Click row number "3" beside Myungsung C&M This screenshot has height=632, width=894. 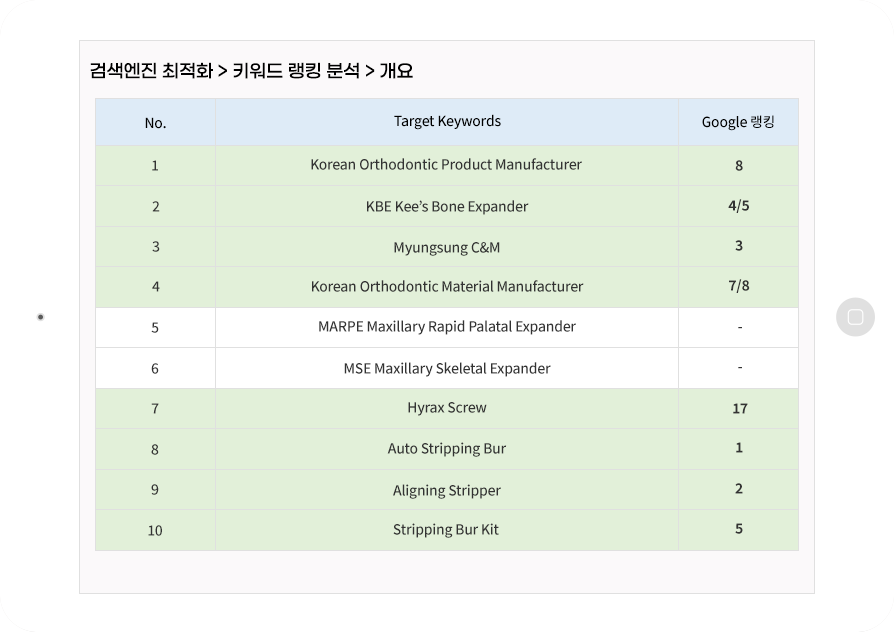(x=156, y=246)
